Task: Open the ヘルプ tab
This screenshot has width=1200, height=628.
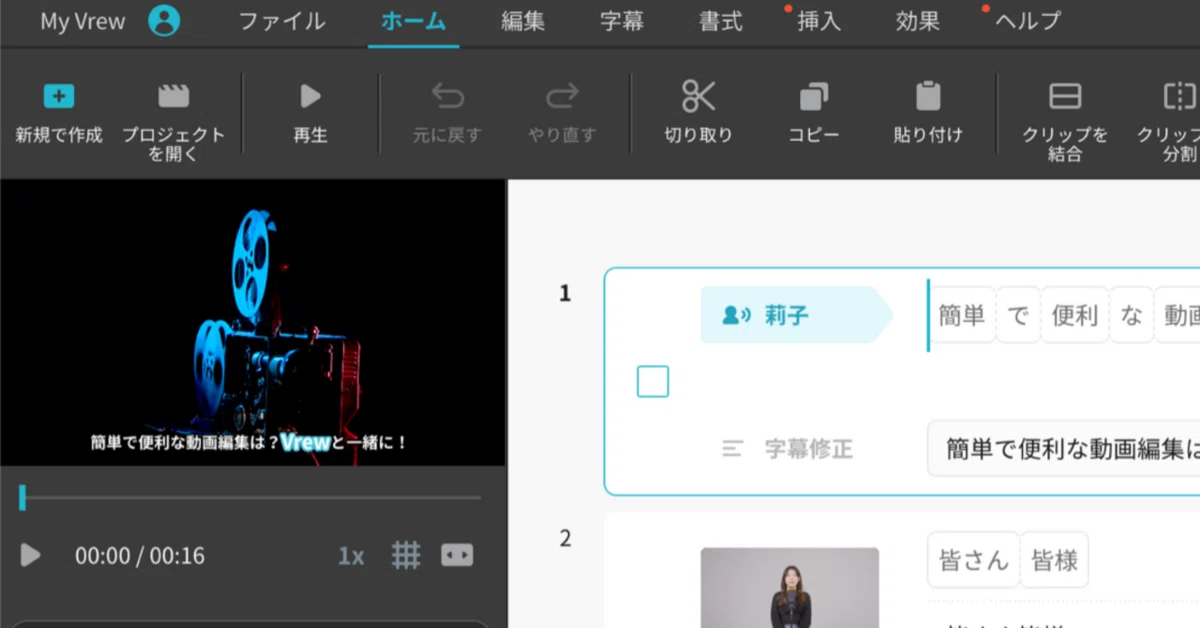Action: [x=1028, y=21]
